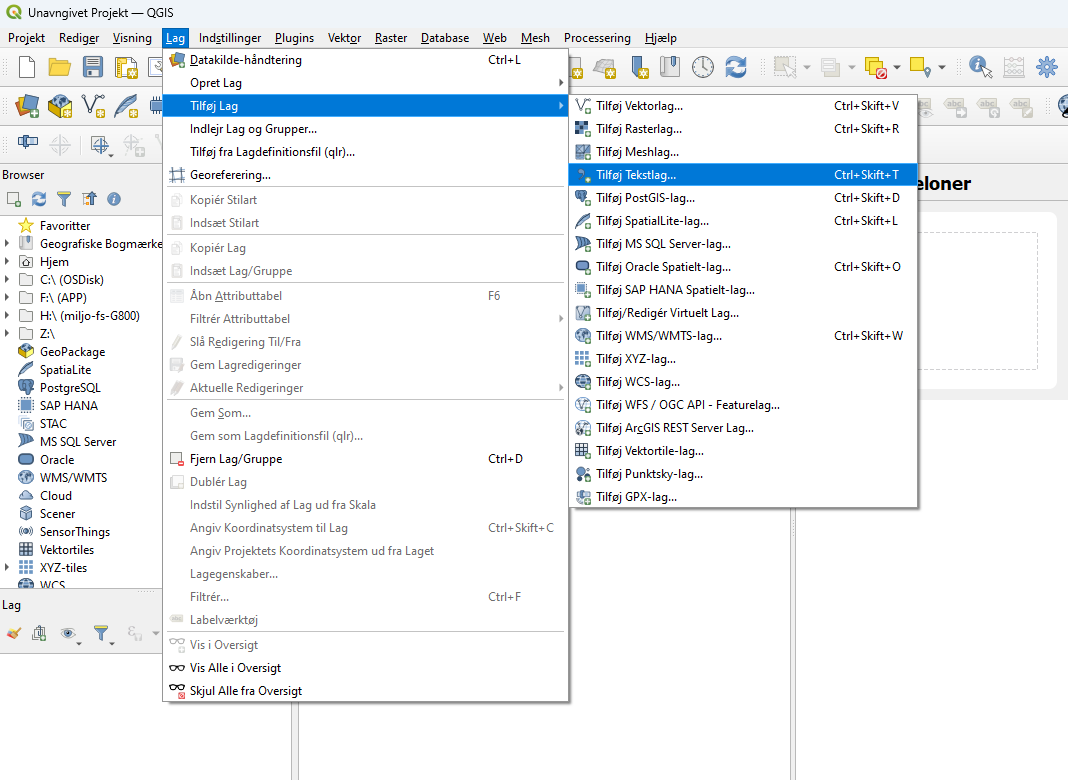Open Datakilde-håndtering from Lag menu

366,60
